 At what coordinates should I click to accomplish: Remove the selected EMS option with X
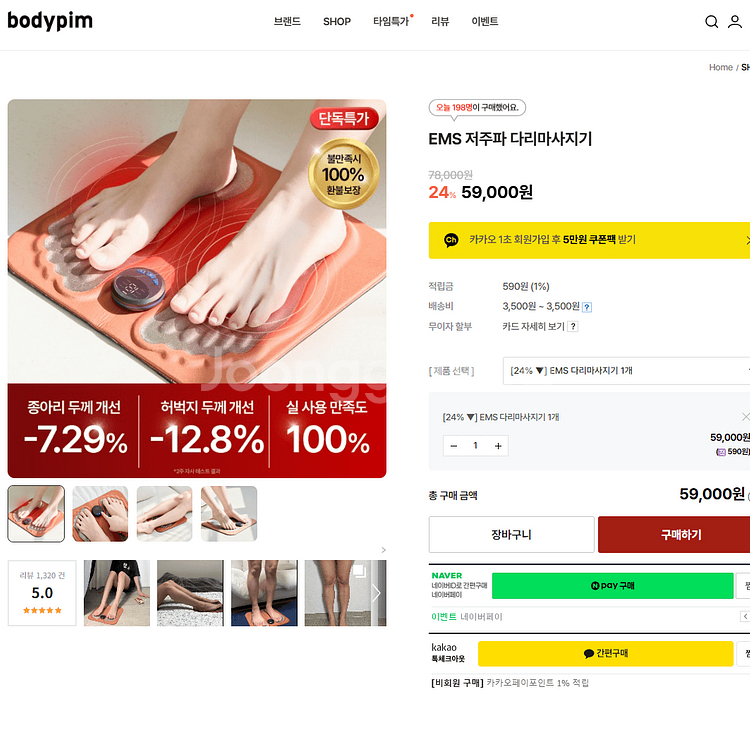[x=745, y=417]
